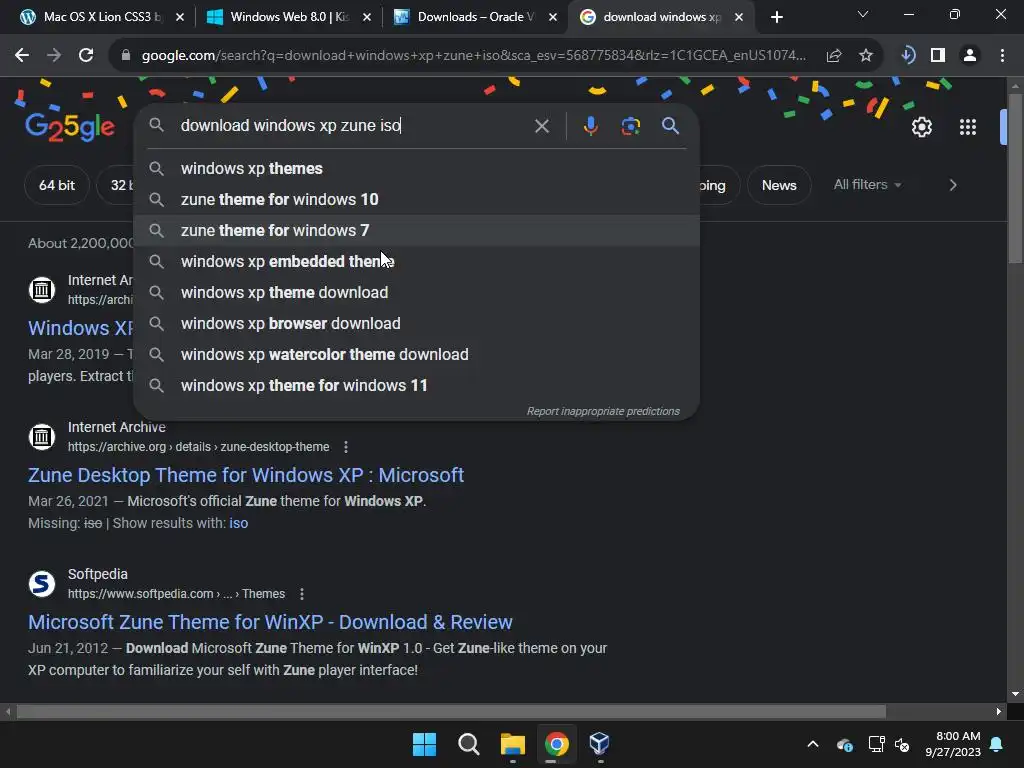Show hidden system tray icons
Image resolution: width=1024 pixels, height=768 pixels.
coord(813,744)
